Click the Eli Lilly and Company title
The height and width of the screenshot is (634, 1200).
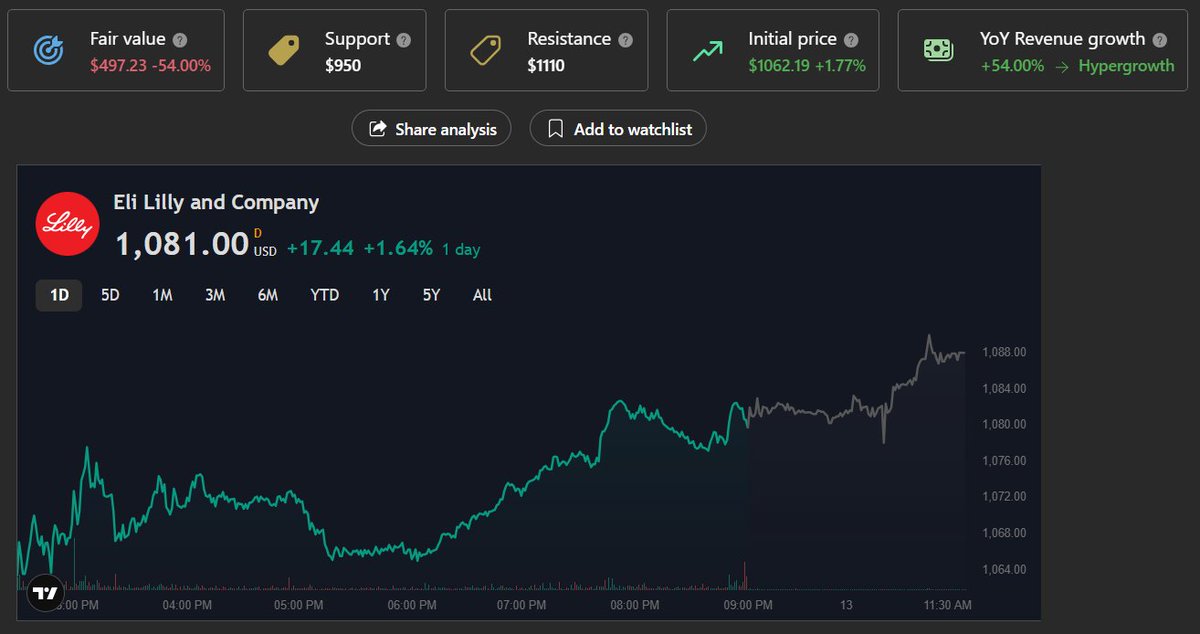[x=217, y=202]
